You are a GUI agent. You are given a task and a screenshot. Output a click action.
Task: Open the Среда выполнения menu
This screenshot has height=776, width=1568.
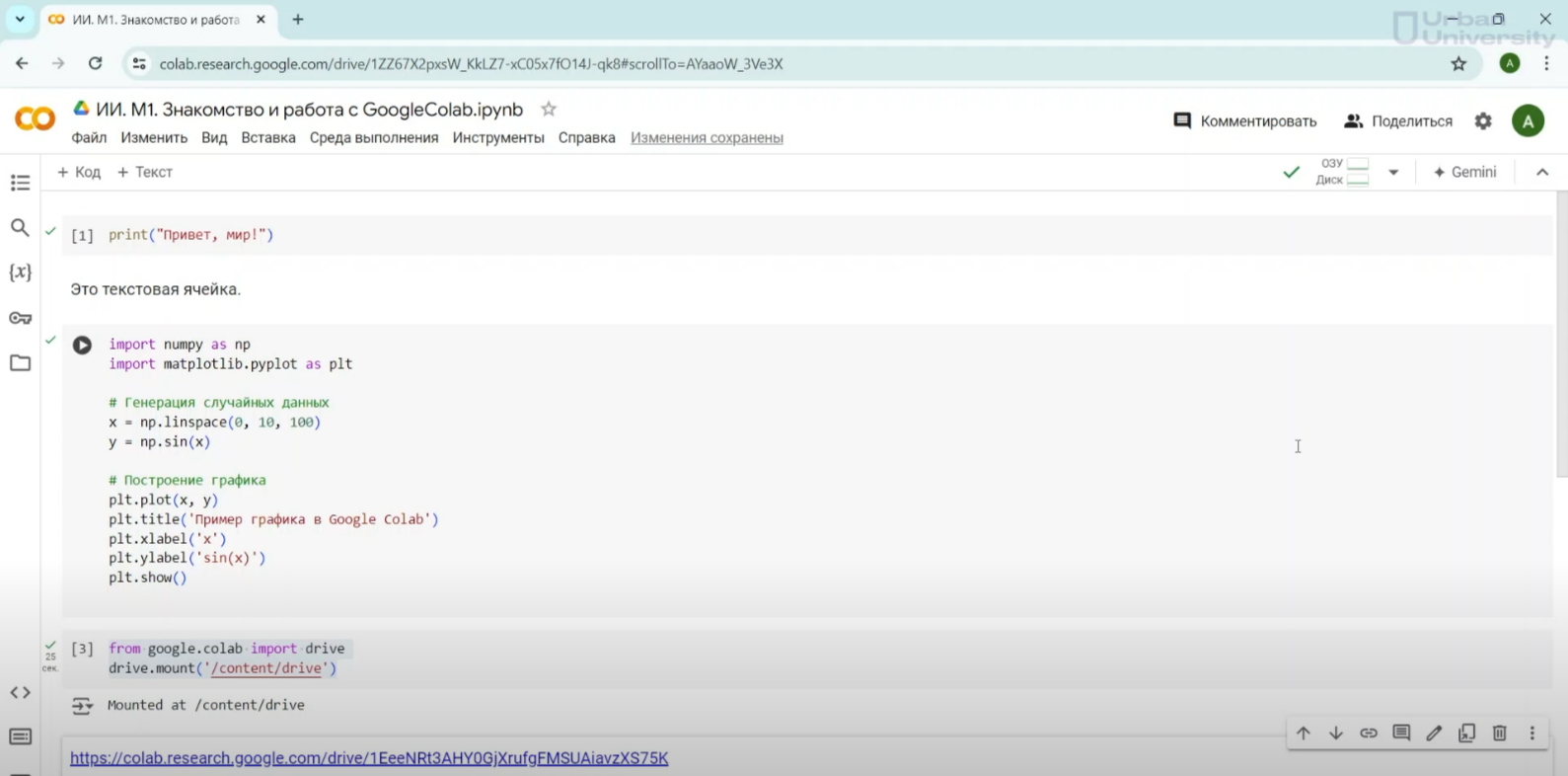point(374,138)
